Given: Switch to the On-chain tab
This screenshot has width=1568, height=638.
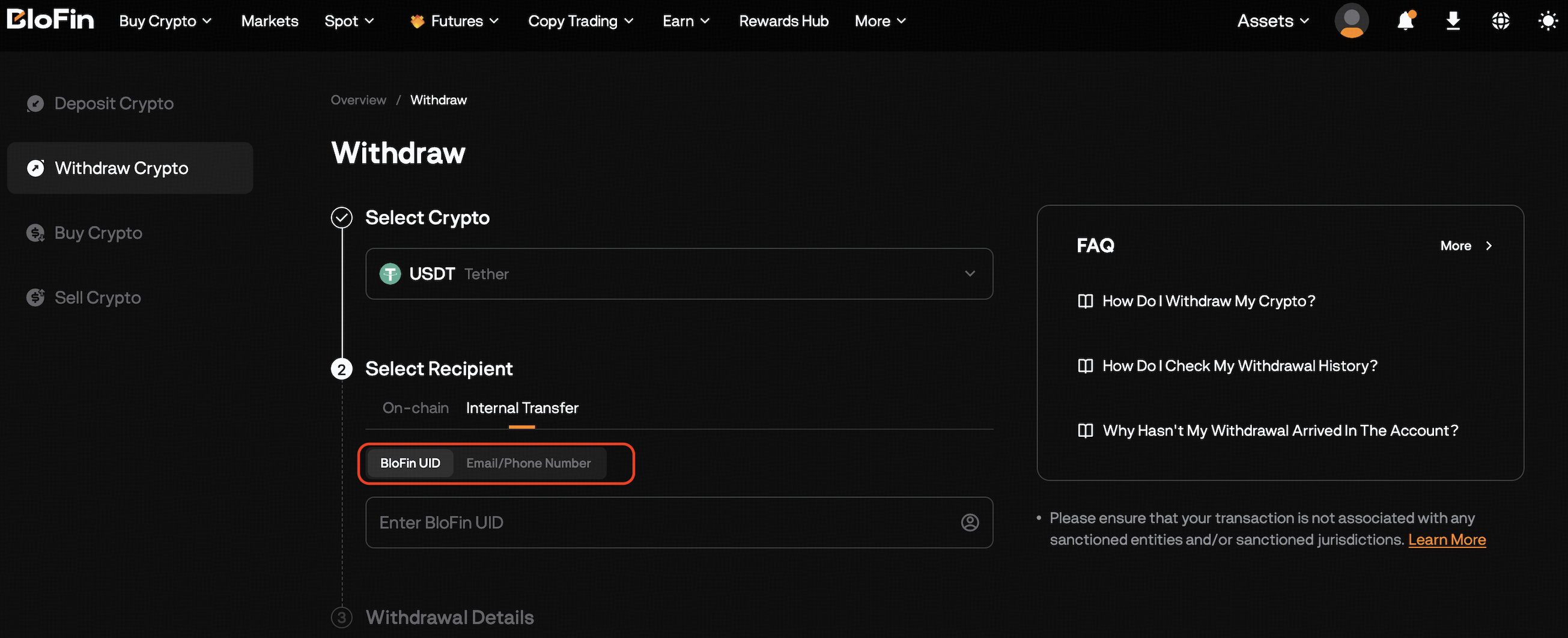Looking at the screenshot, I should coord(415,408).
